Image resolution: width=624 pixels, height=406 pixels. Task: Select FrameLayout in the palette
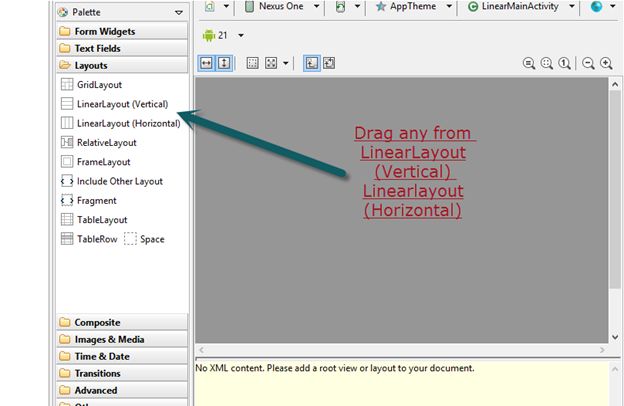(x=96, y=162)
